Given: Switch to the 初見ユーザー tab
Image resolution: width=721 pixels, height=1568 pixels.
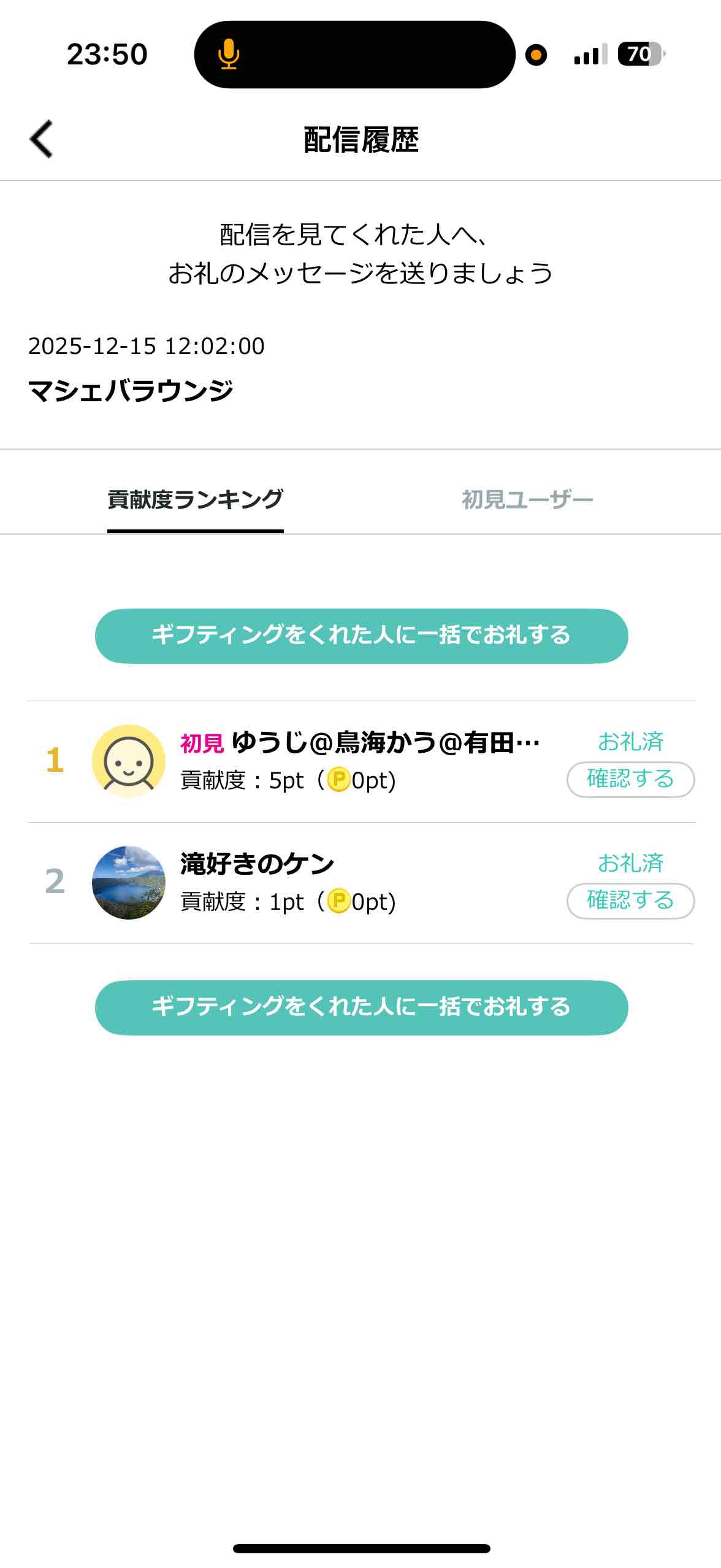Looking at the screenshot, I should [x=527, y=500].
